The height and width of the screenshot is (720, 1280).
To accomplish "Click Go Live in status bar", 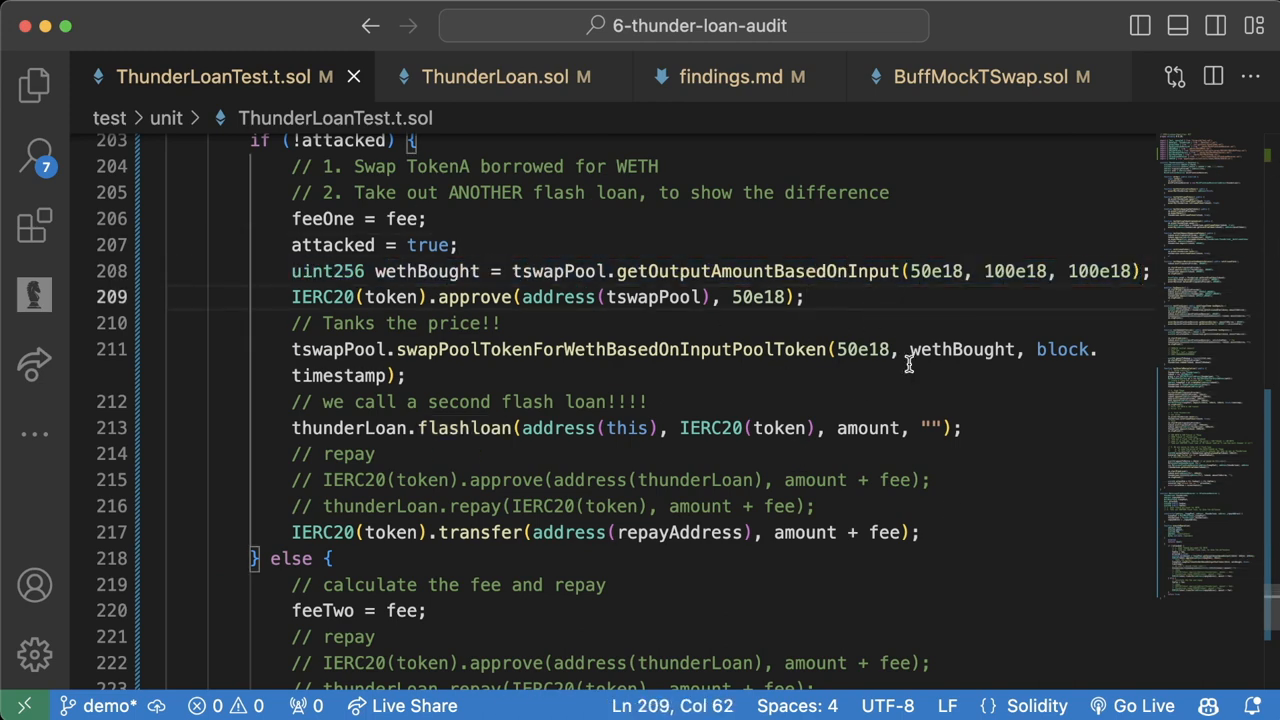I will 1132,706.
